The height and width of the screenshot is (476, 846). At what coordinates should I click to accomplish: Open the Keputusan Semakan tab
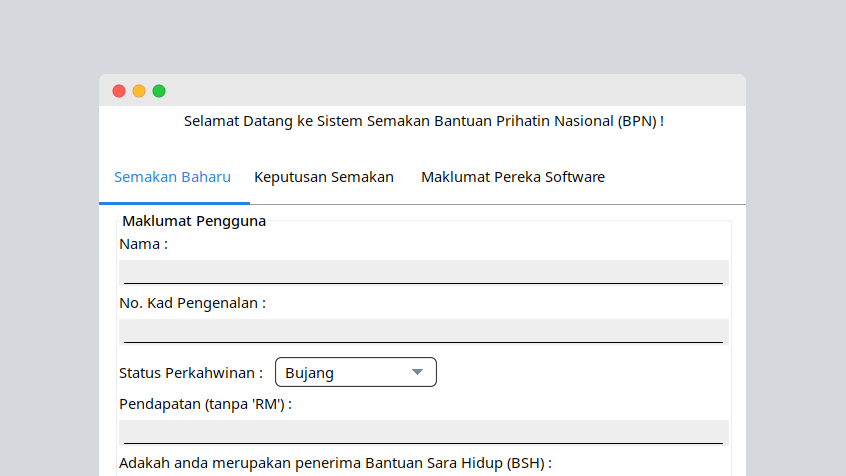coord(324,177)
